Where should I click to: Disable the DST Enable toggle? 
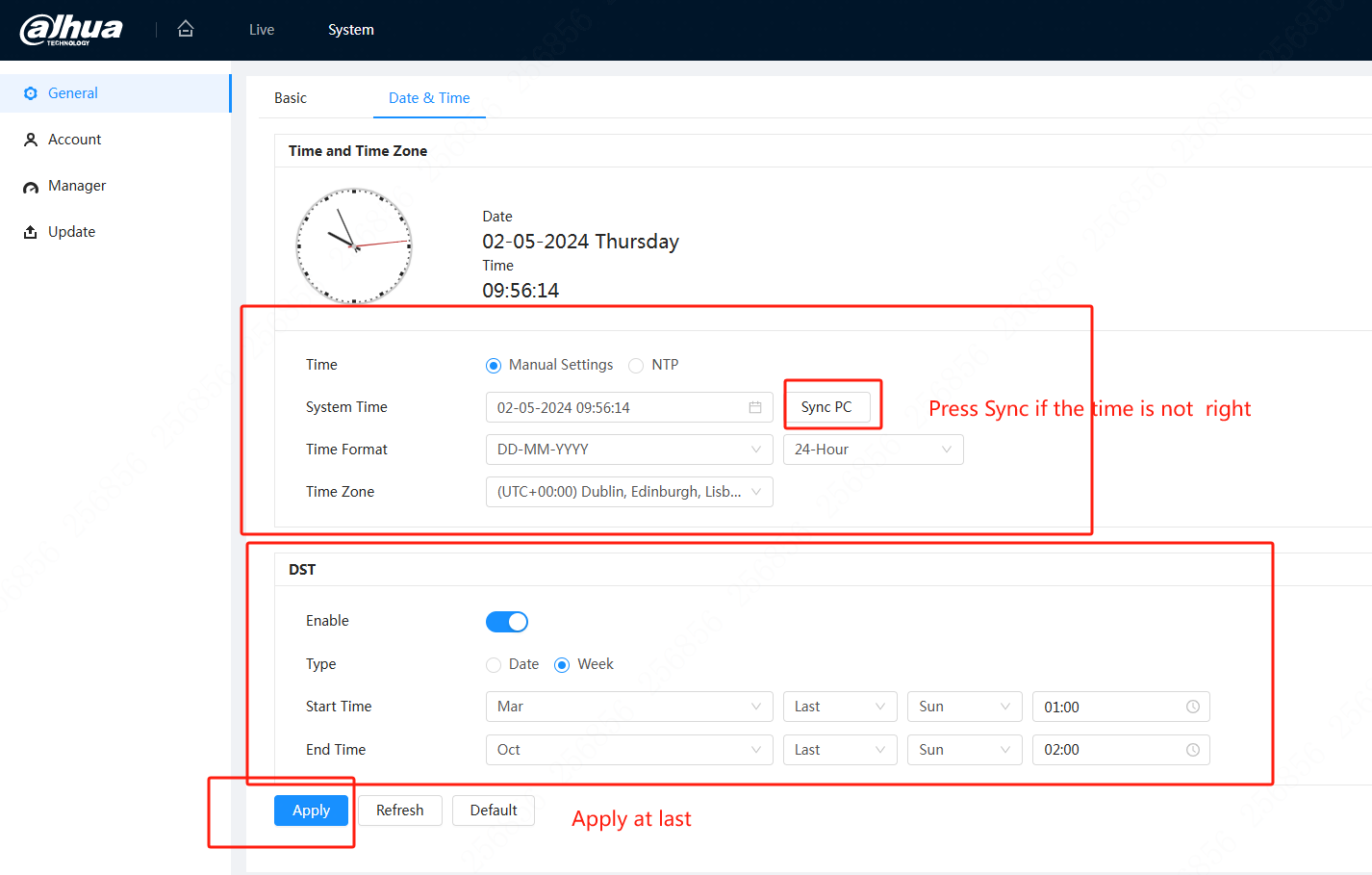[506, 621]
